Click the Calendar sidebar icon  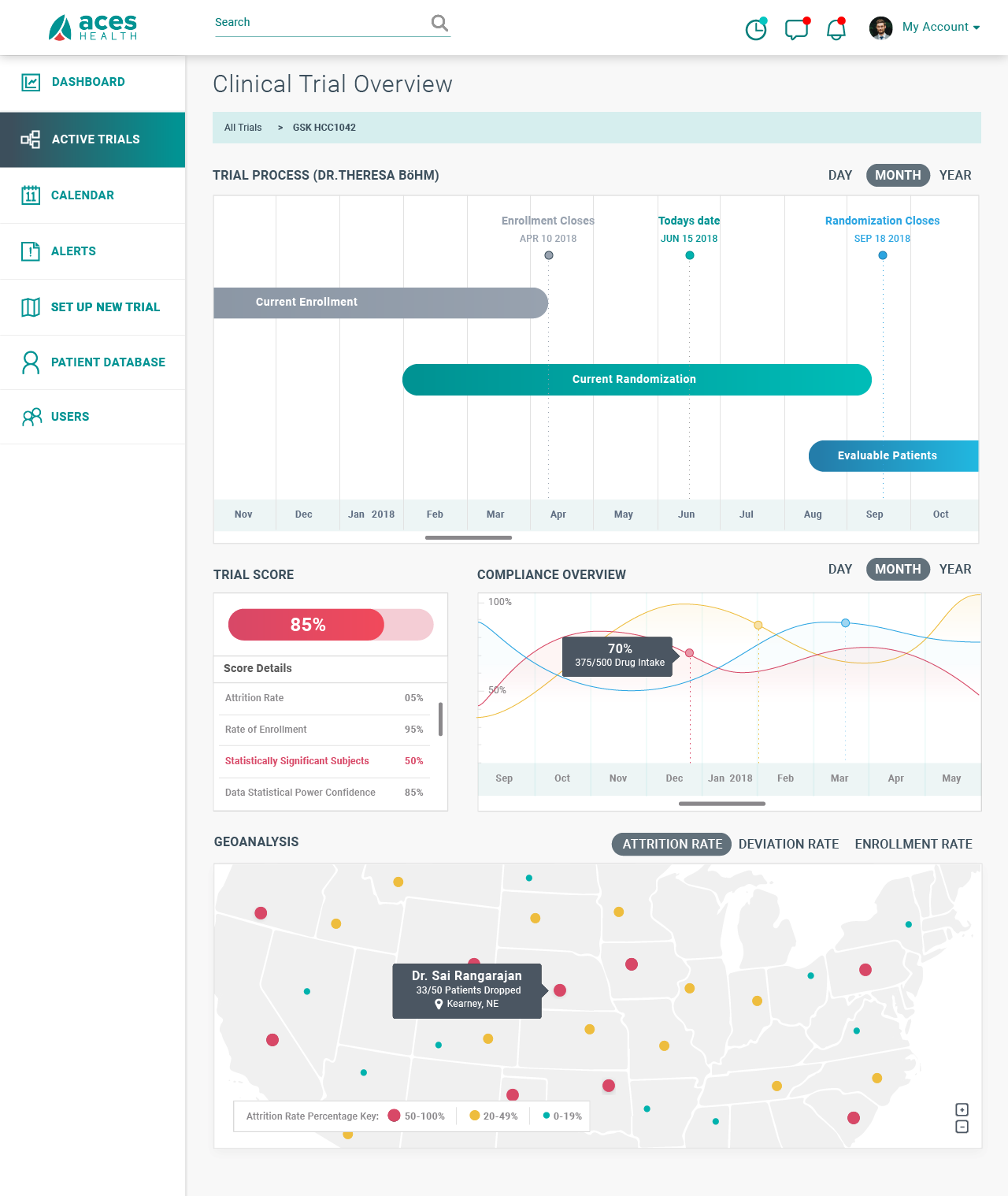pyautogui.click(x=31, y=195)
